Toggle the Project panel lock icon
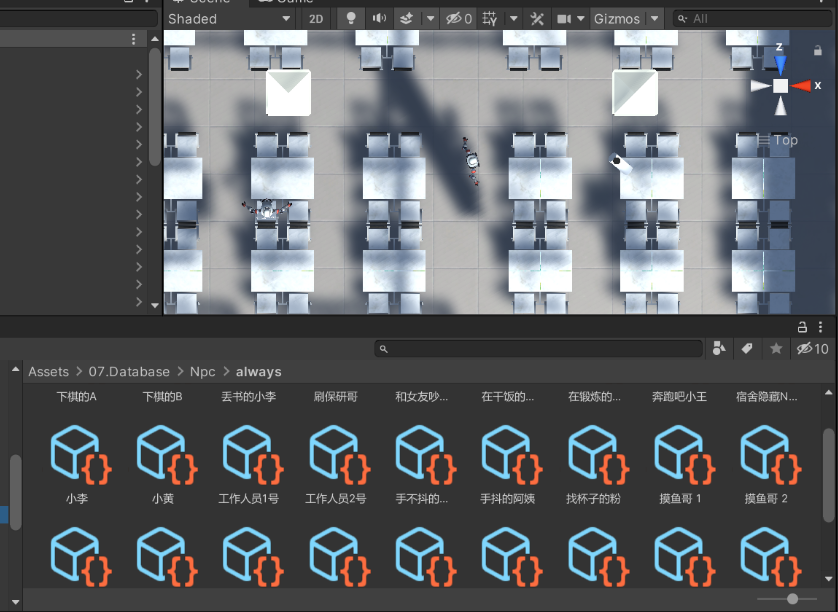Screen dimensions: 838x612 point(802,327)
